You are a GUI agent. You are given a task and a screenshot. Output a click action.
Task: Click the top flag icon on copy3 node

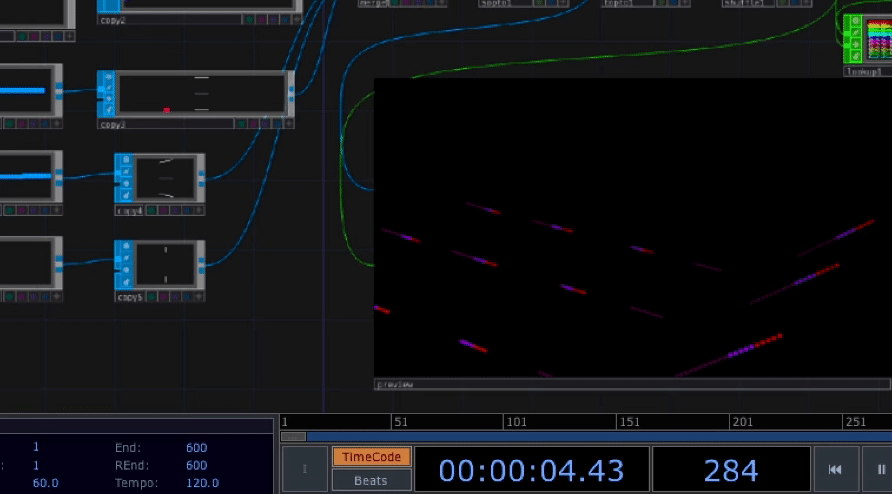coord(107,77)
